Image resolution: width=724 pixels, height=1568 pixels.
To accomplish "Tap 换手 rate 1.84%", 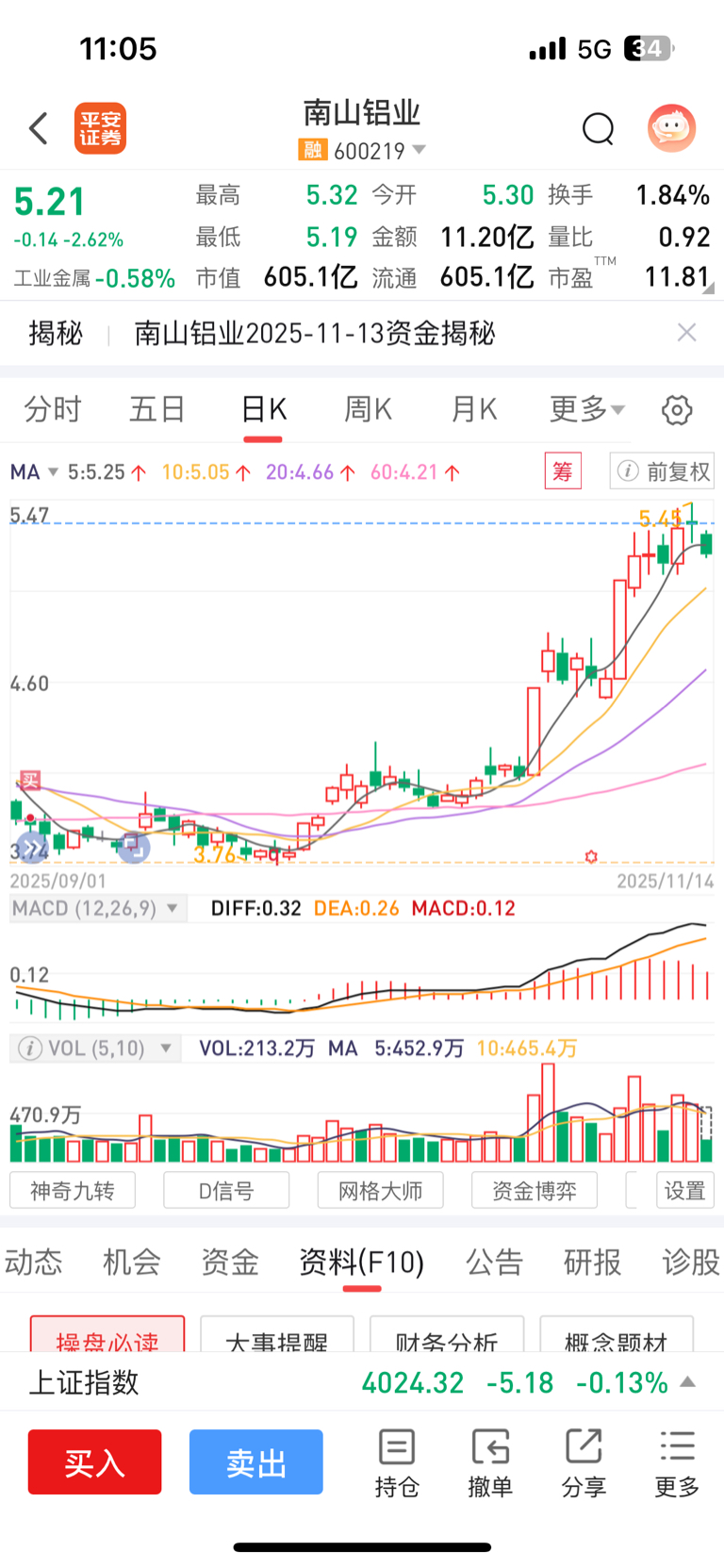I will coord(672,195).
